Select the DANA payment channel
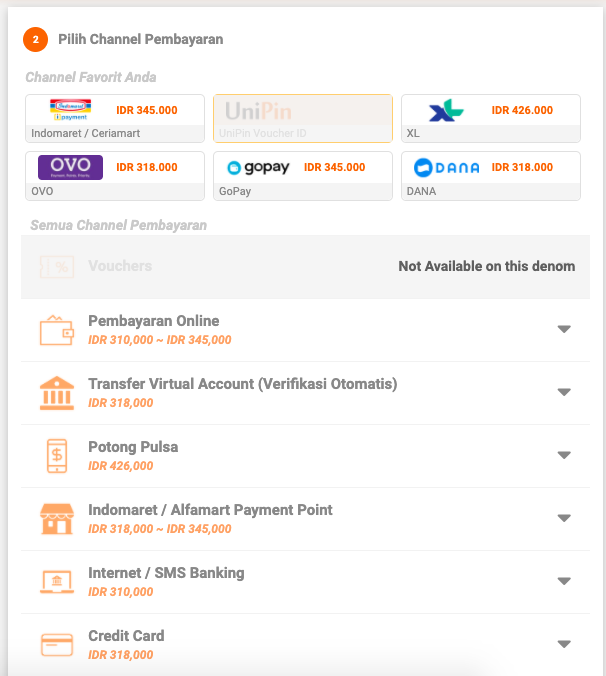Screen dimensions: 606x676 [490, 176]
